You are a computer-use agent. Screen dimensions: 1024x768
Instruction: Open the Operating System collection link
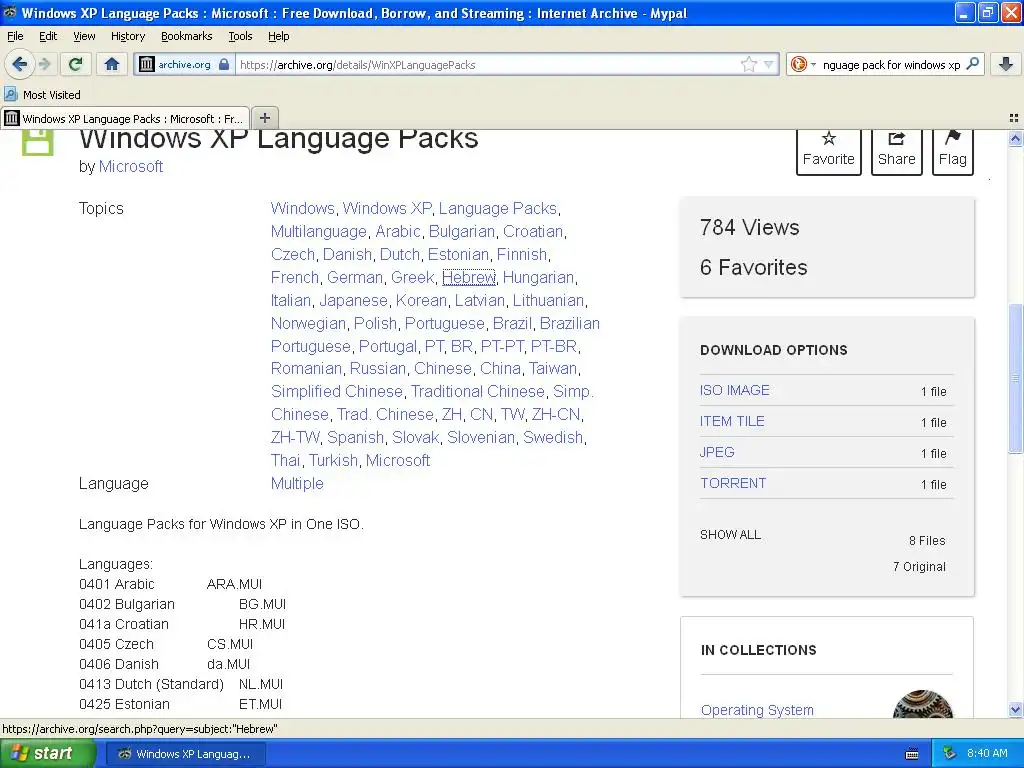(757, 710)
